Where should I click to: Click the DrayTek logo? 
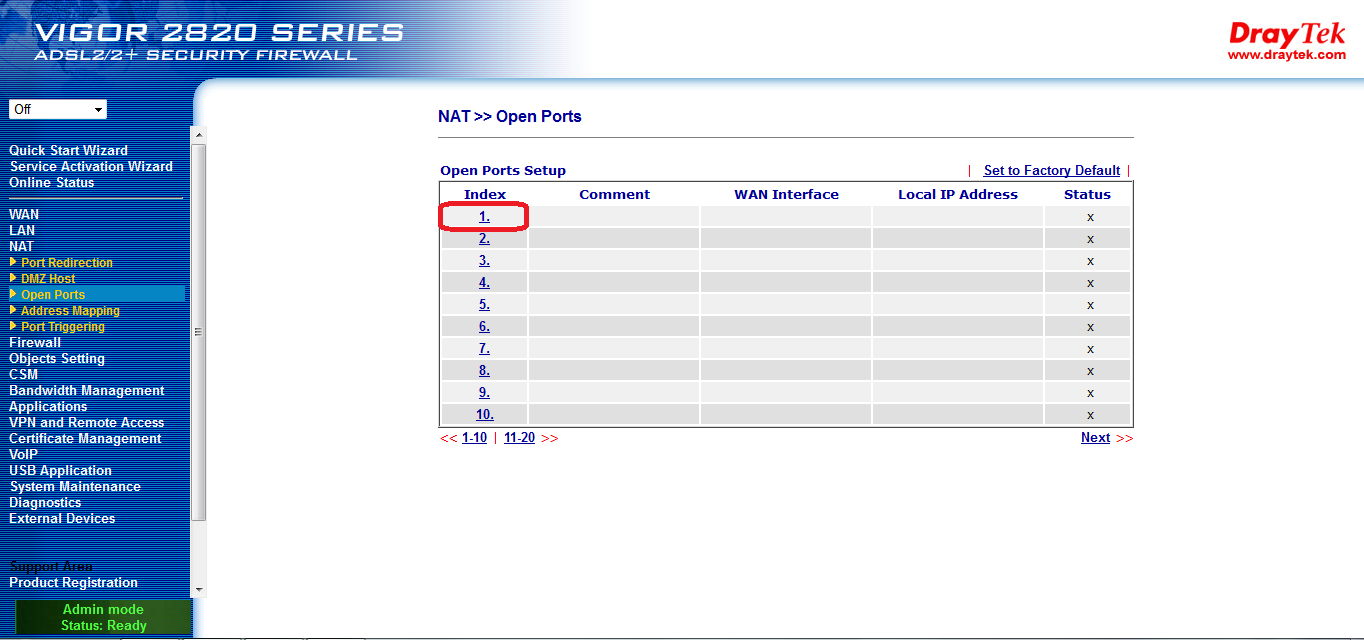(1287, 34)
